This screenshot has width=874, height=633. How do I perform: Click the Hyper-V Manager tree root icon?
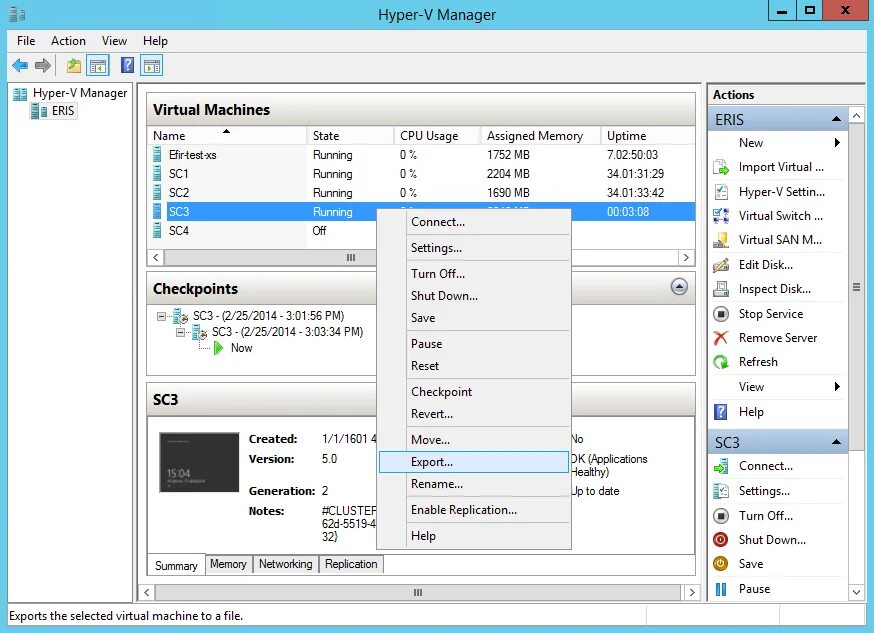coord(20,94)
